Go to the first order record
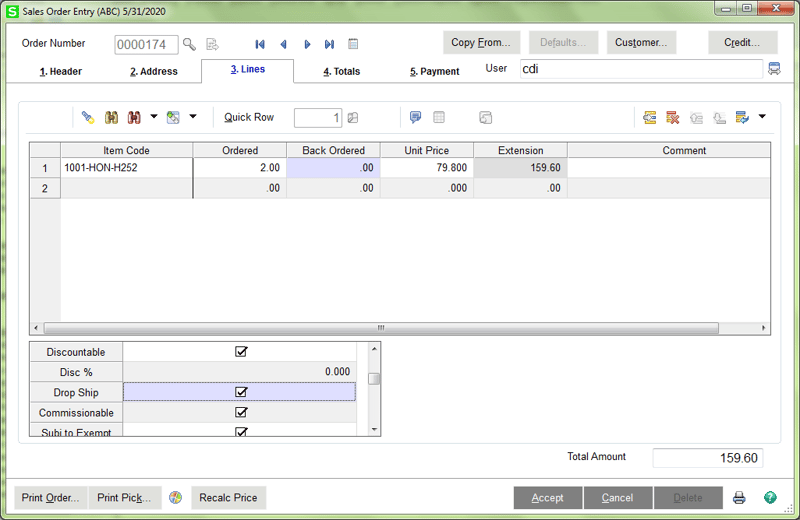 (260, 44)
